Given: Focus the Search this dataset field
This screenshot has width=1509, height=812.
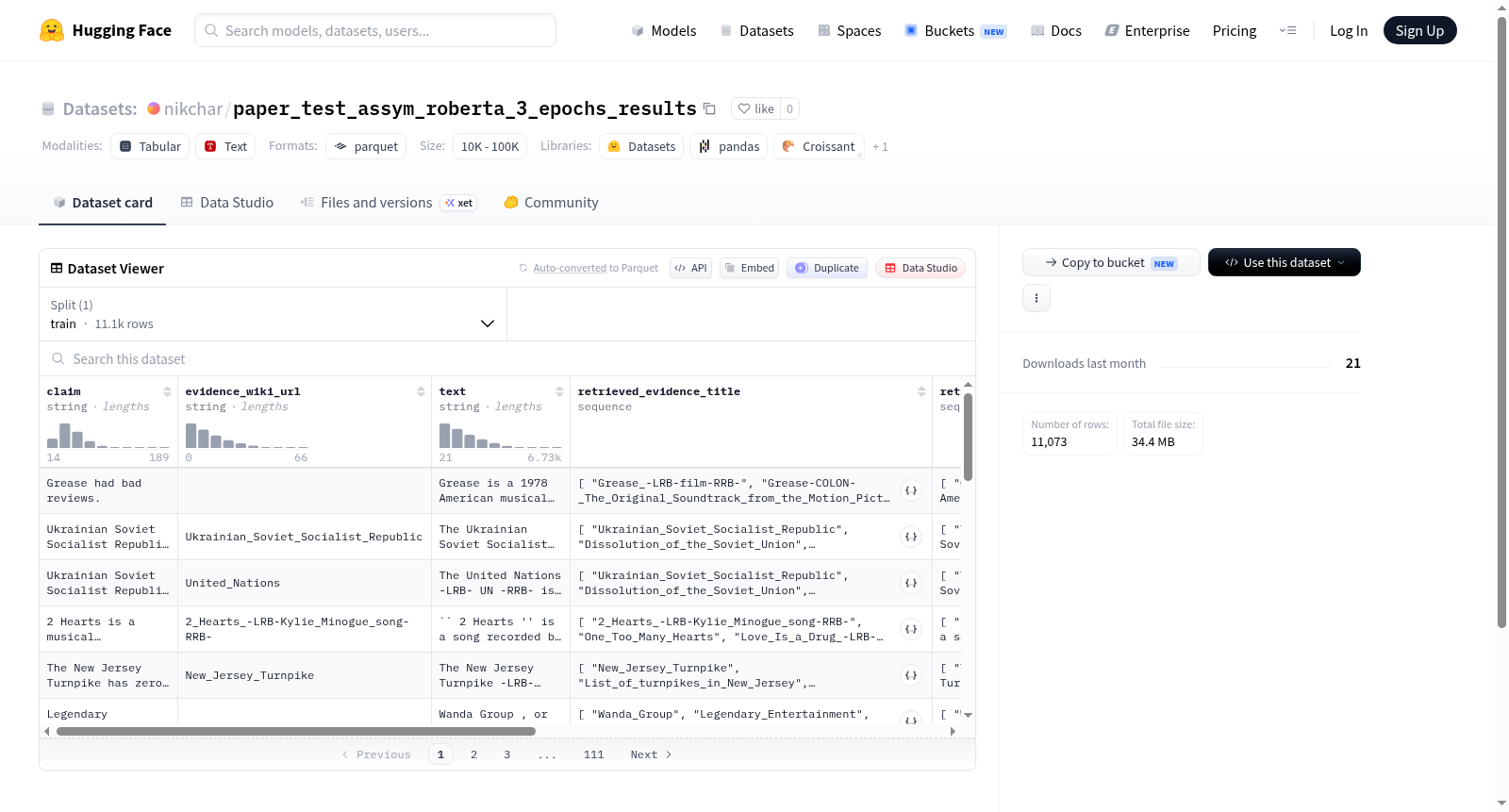Looking at the screenshot, I should click(x=507, y=359).
